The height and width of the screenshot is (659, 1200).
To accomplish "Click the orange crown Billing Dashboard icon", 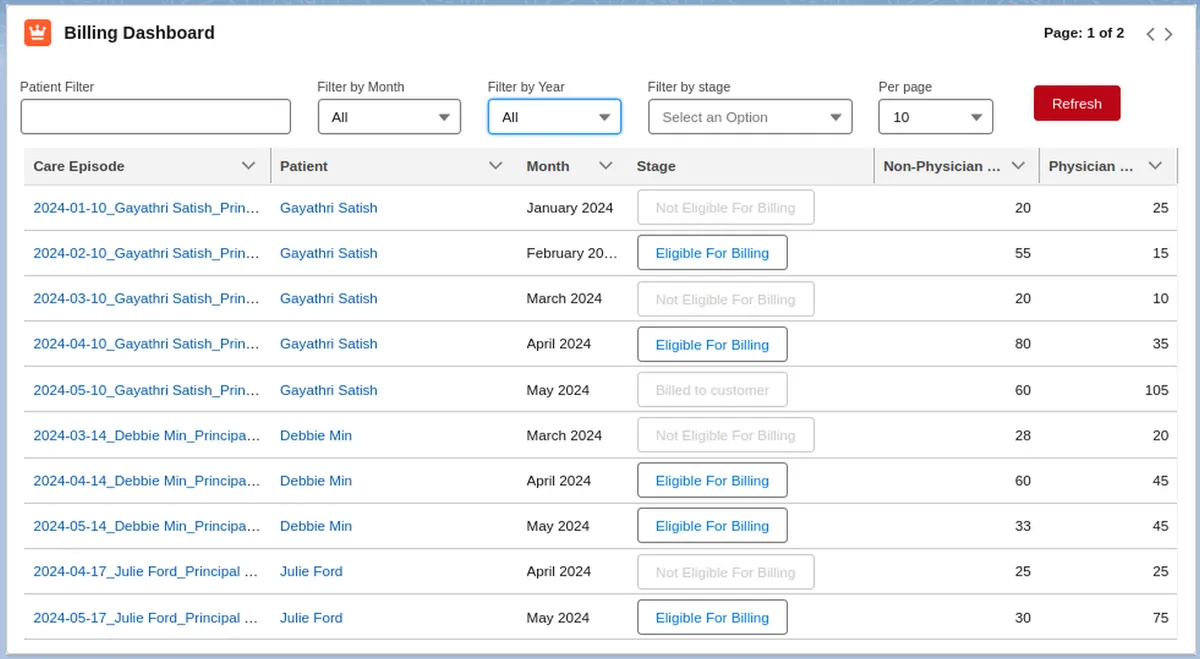I will click(38, 33).
